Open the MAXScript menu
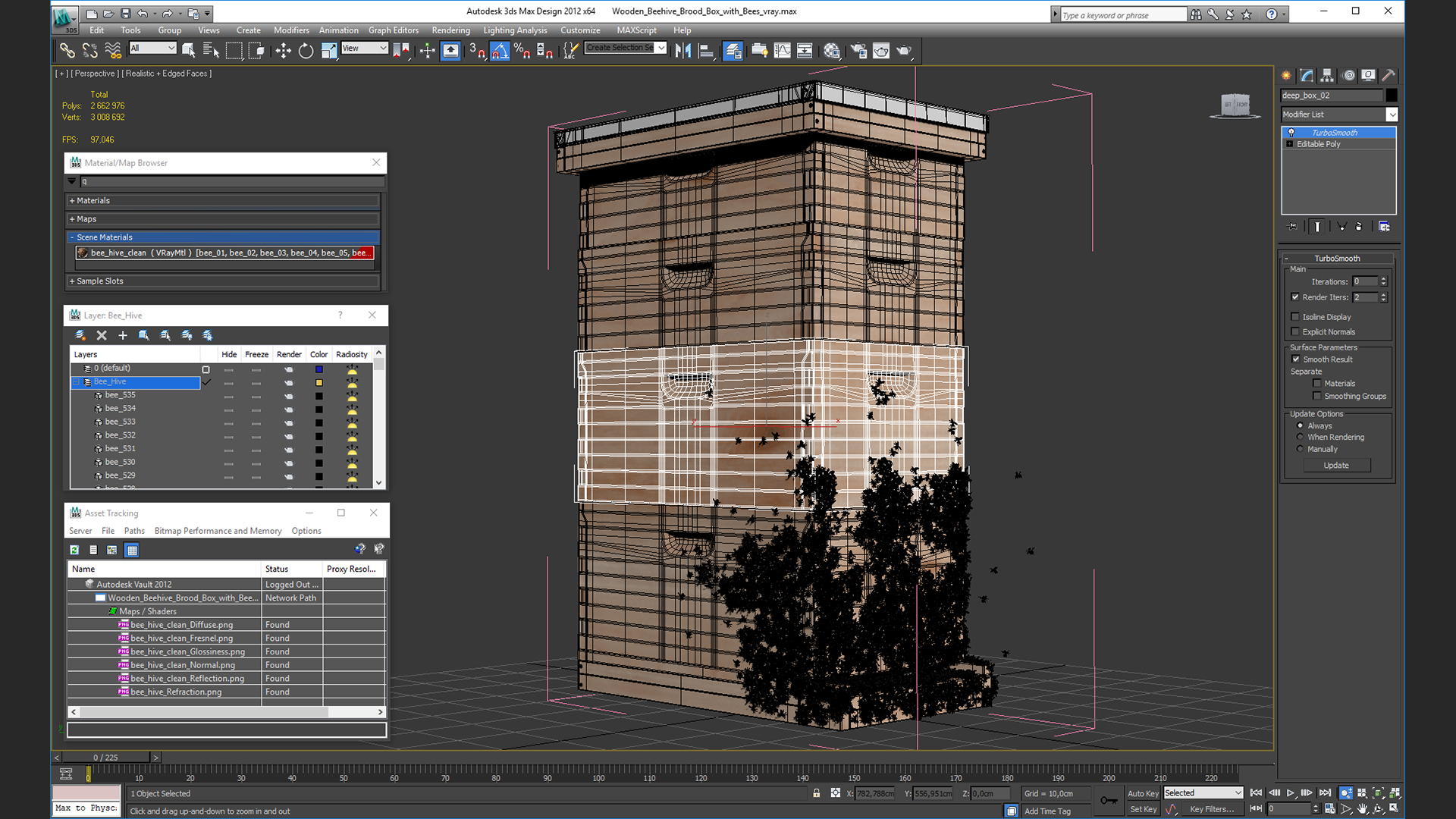Screen dimensions: 1456x819 pos(636,30)
